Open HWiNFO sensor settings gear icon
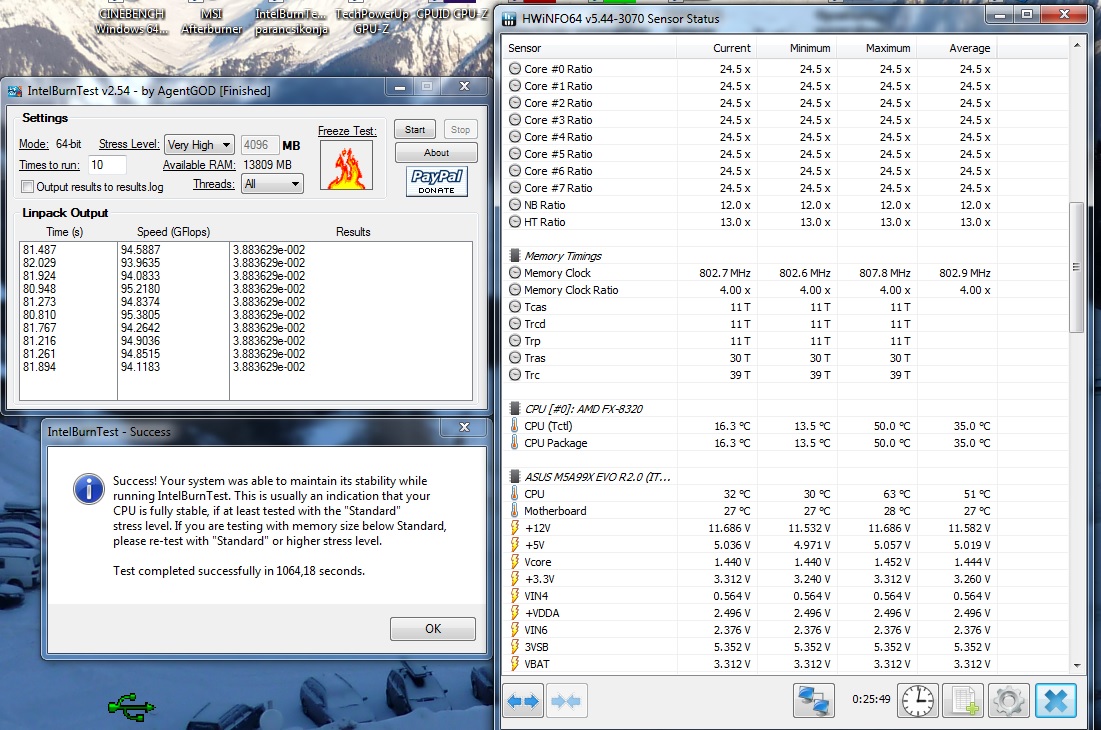The image size is (1101, 730). pyautogui.click(x=1008, y=701)
